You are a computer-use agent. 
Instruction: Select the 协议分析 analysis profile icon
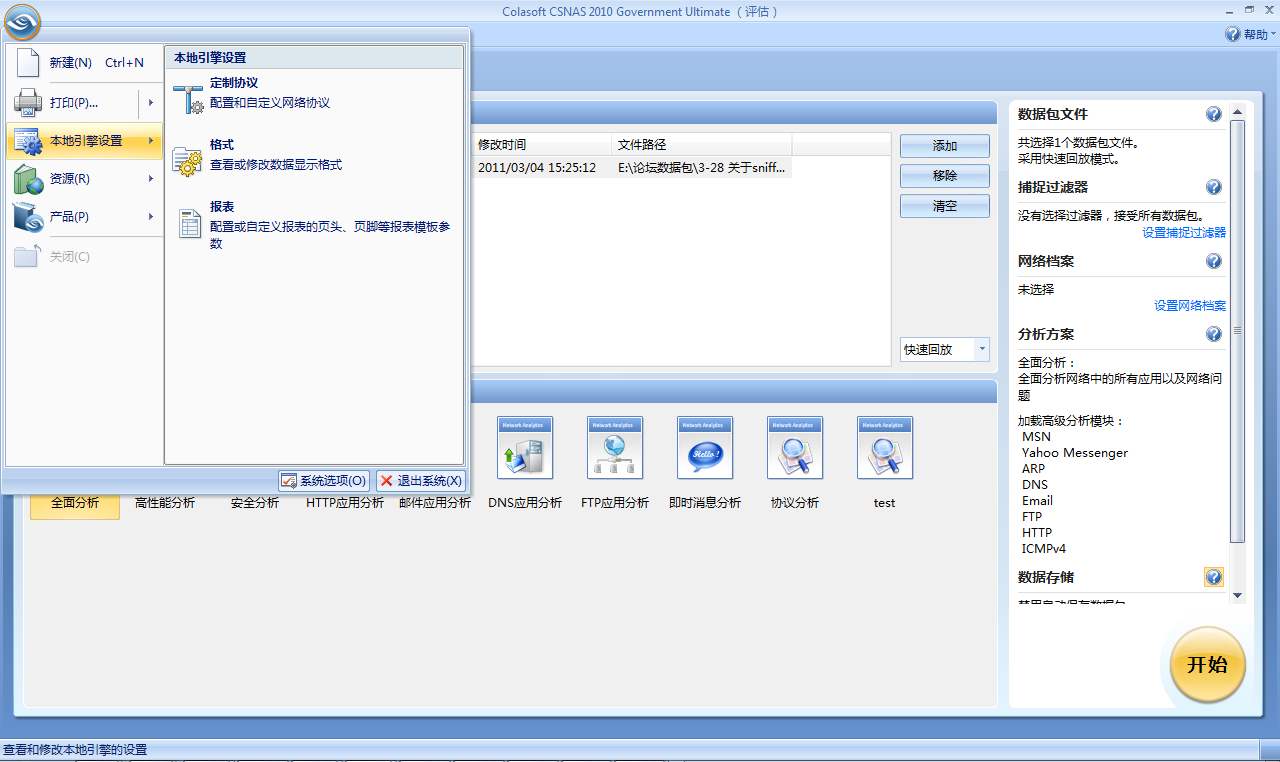click(x=794, y=447)
